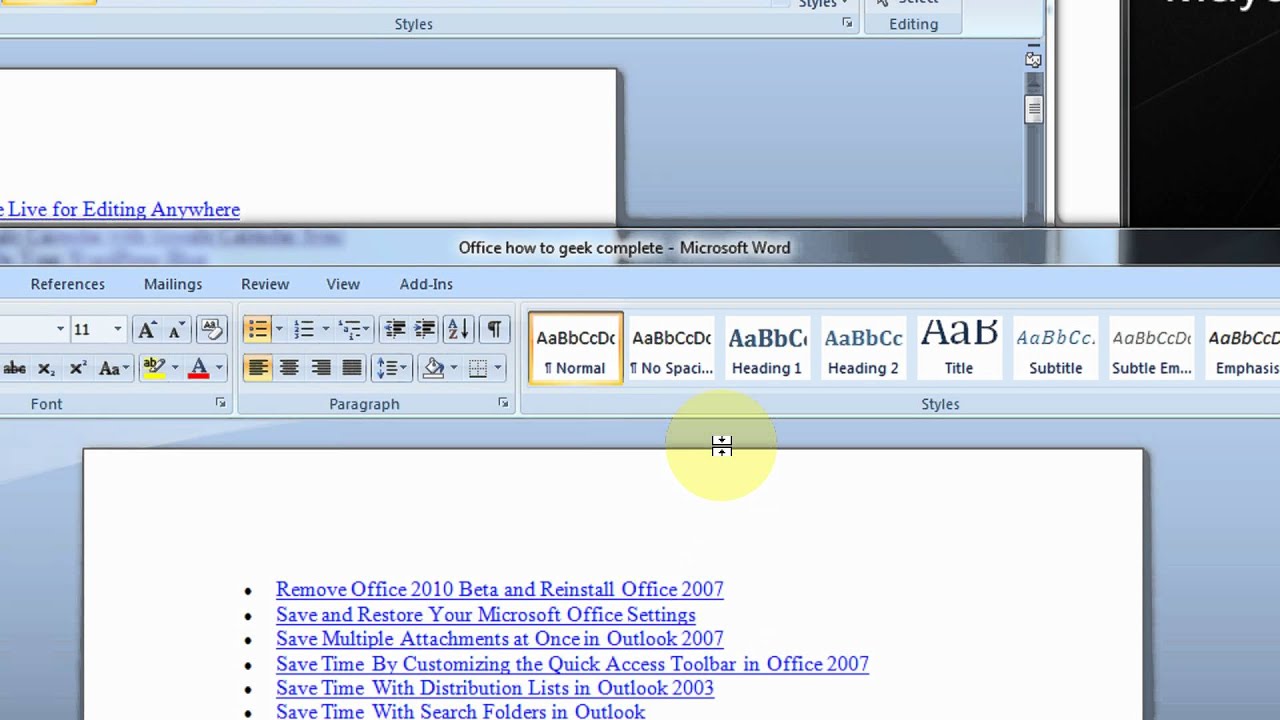Open the Mailings tab
This screenshot has width=1280, height=720.
coord(173,284)
